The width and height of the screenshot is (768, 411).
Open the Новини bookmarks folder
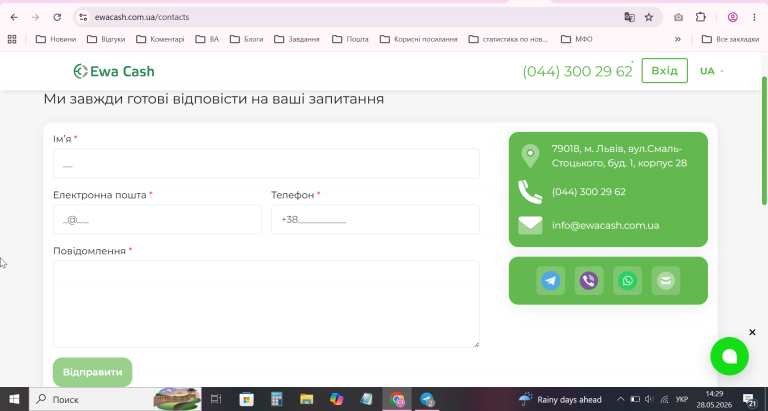tap(56, 39)
